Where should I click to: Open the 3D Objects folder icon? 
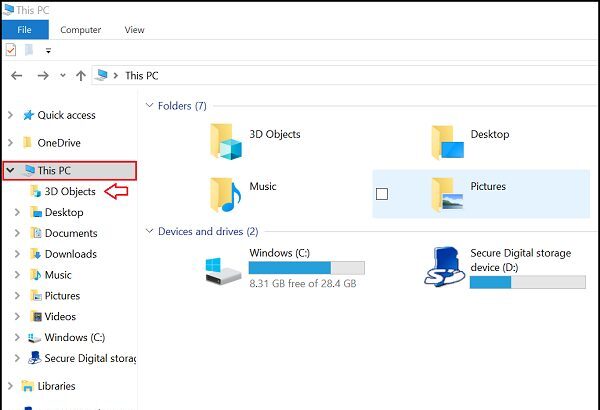coord(226,143)
